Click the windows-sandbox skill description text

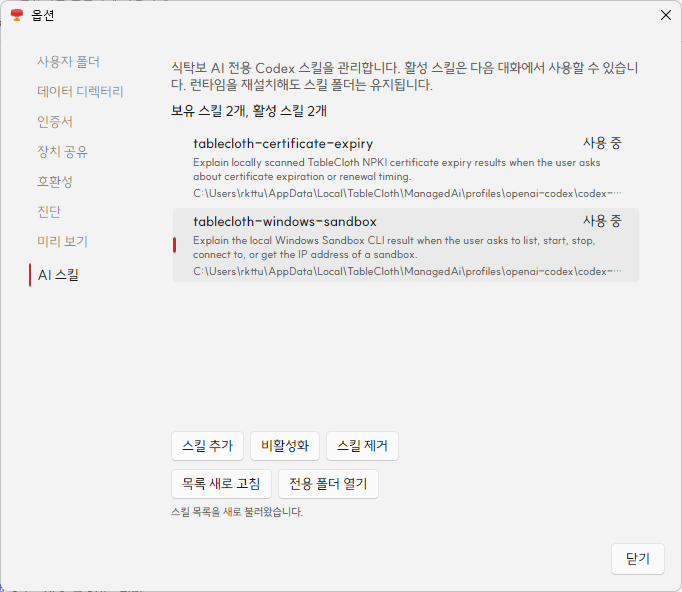pos(394,247)
